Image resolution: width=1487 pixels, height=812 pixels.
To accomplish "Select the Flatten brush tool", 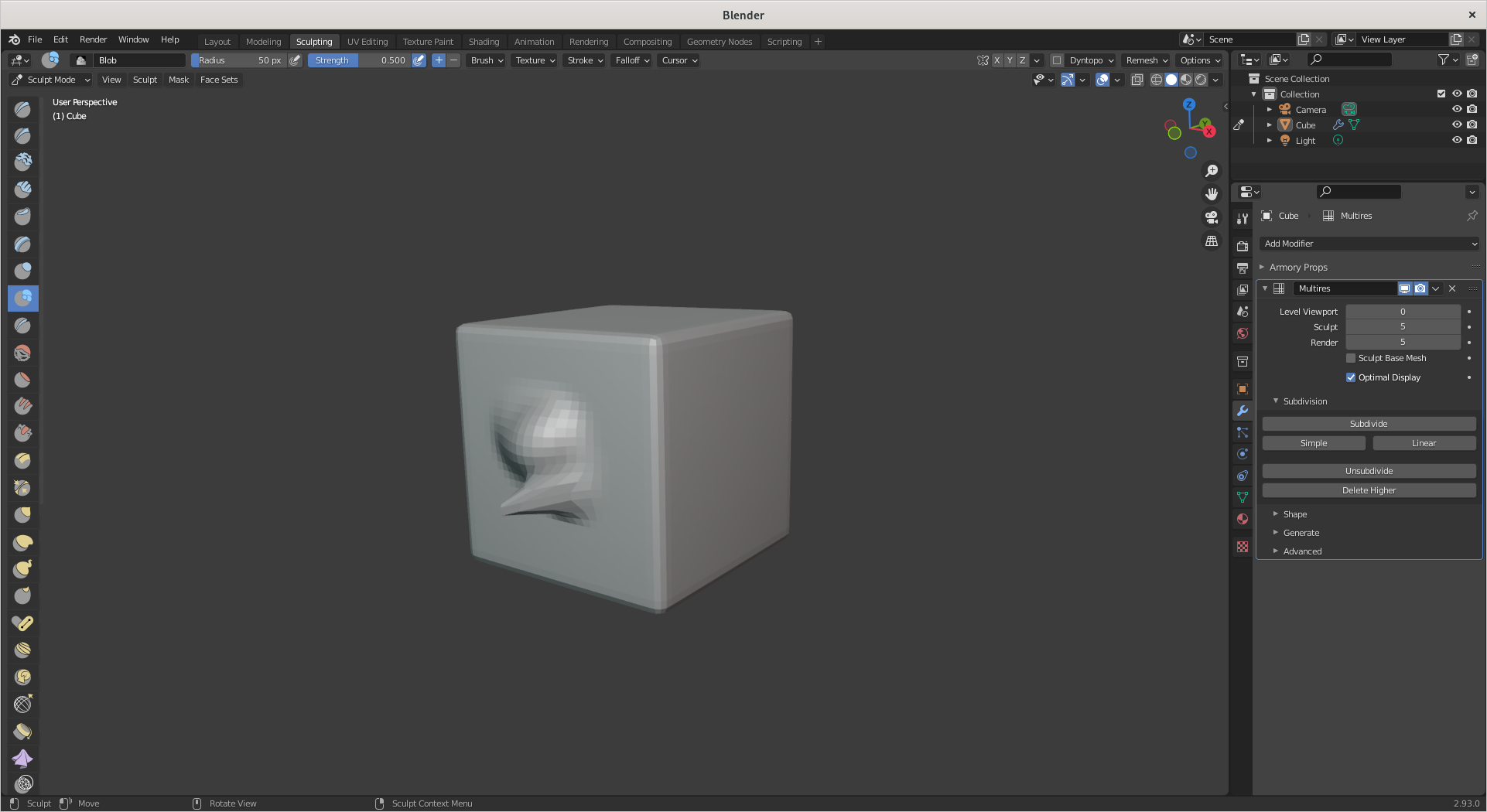I will (x=23, y=379).
